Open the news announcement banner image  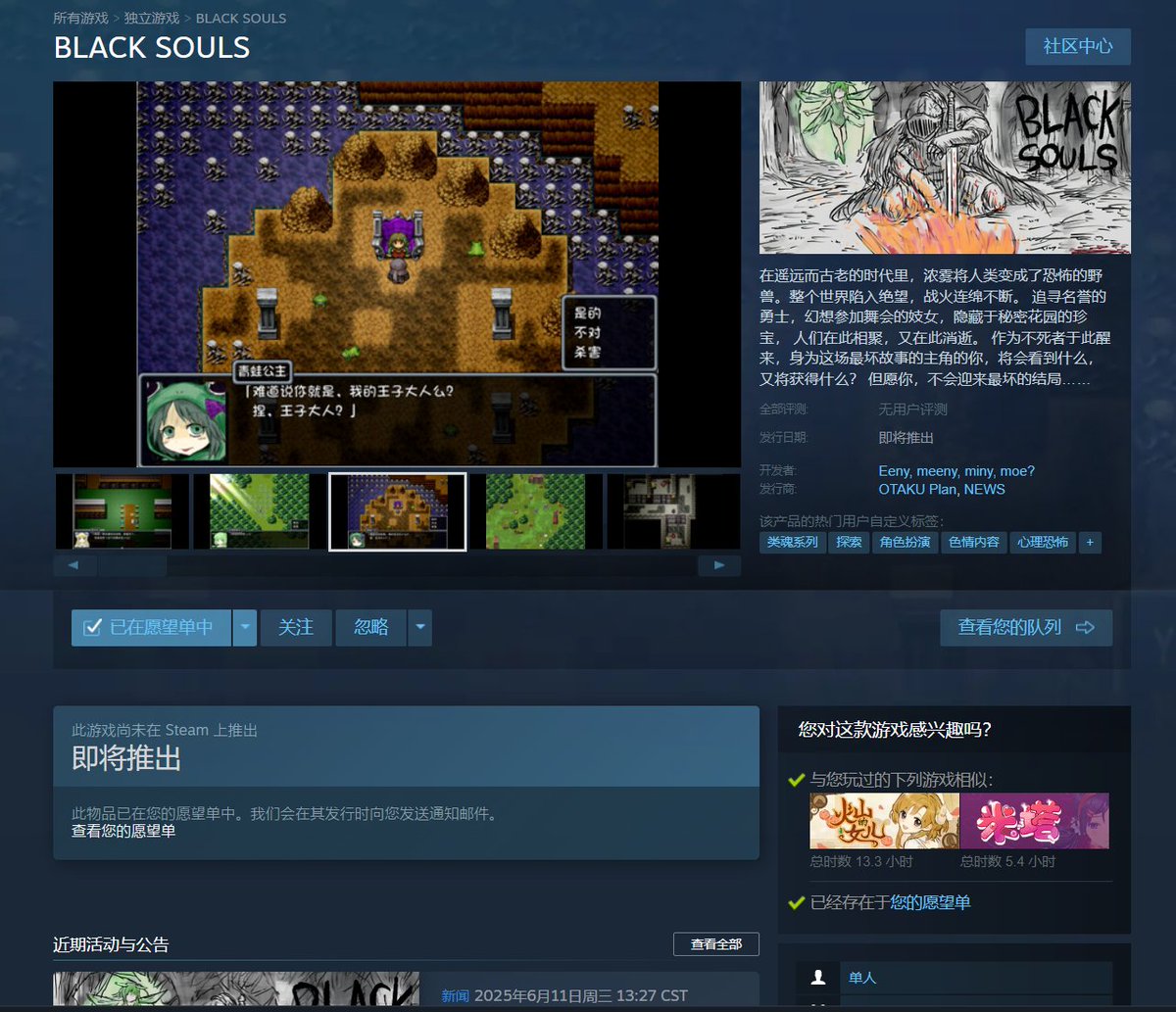pyautogui.click(x=236, y=991)
